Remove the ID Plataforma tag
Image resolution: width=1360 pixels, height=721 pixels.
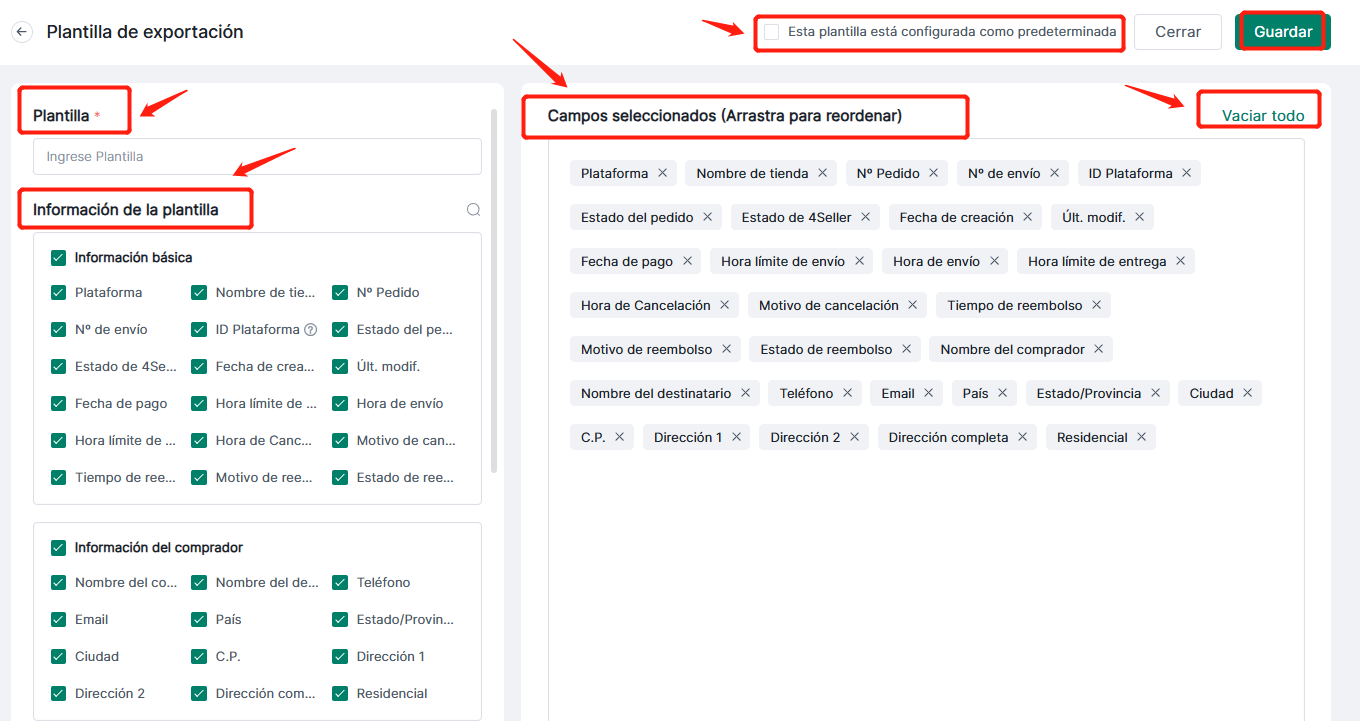[1186, 173]
